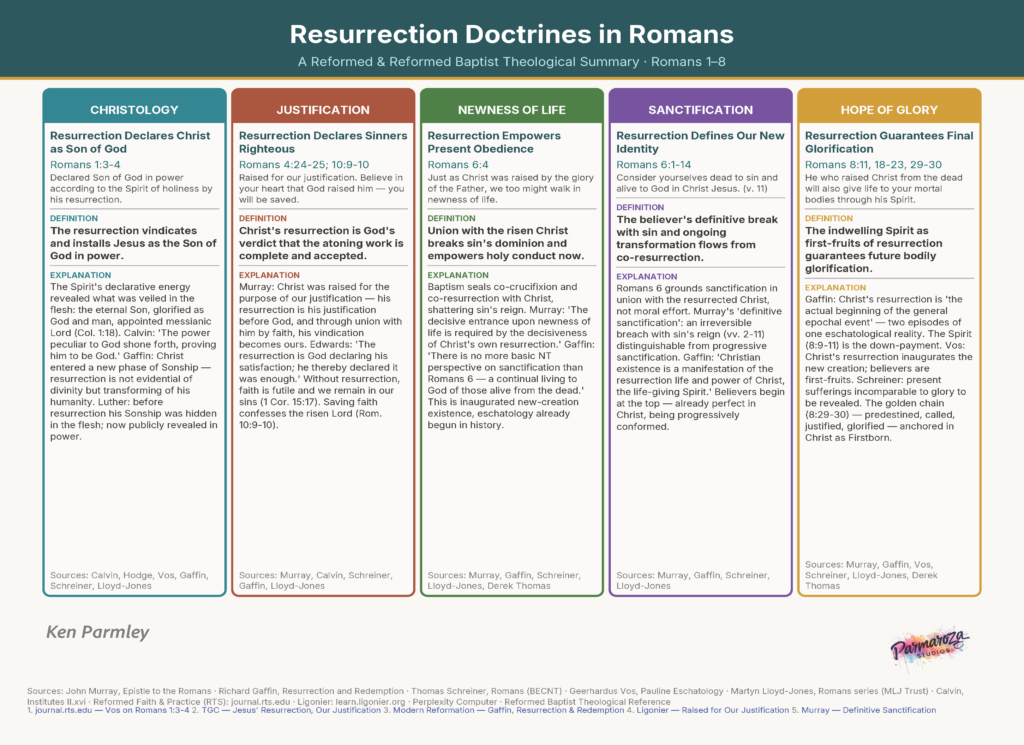Select the Christology column header
The height and width of the screenshot is (745, 1024).
tap(134, 109)
